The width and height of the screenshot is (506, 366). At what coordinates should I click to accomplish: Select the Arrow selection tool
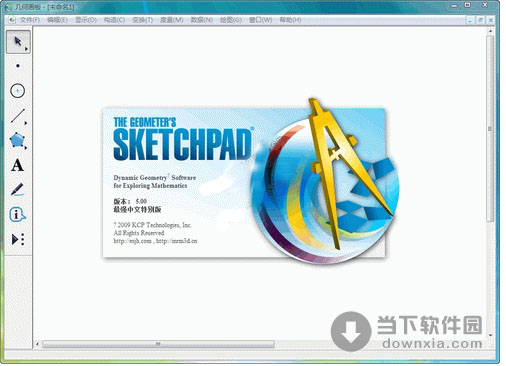tap(18, 42)
